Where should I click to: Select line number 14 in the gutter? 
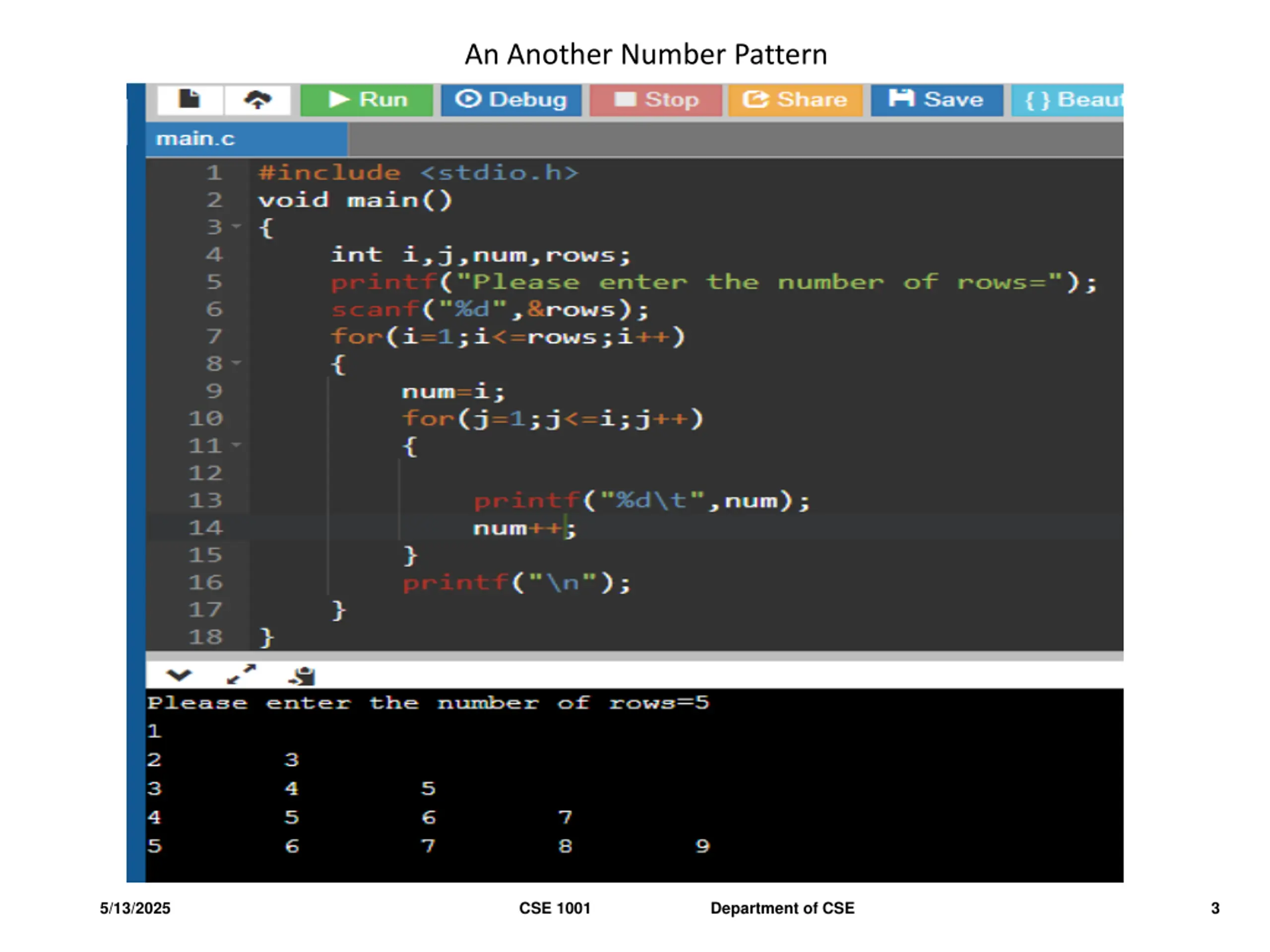(205, 528)
